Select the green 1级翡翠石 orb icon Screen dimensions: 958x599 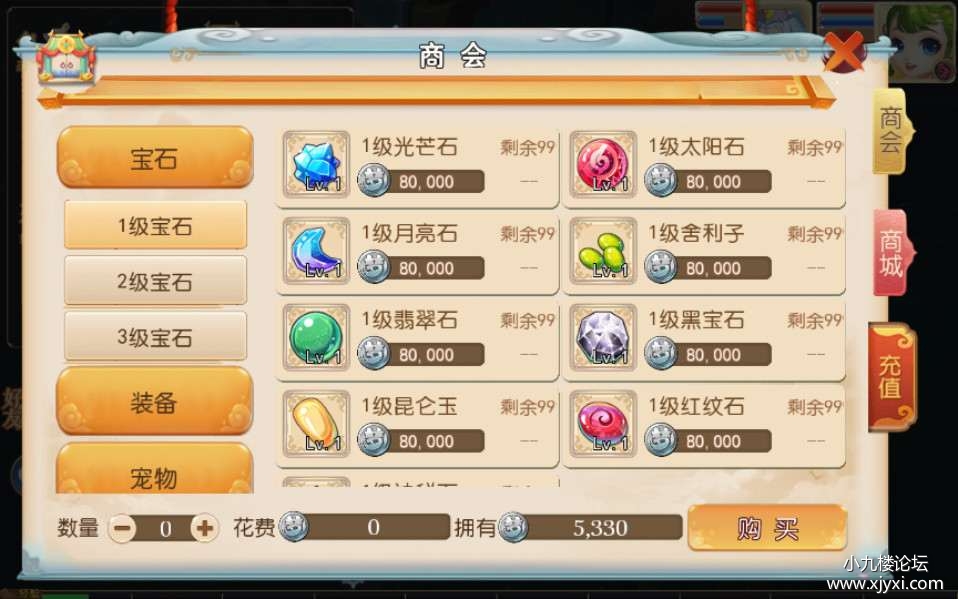click(x=316, y=337)
